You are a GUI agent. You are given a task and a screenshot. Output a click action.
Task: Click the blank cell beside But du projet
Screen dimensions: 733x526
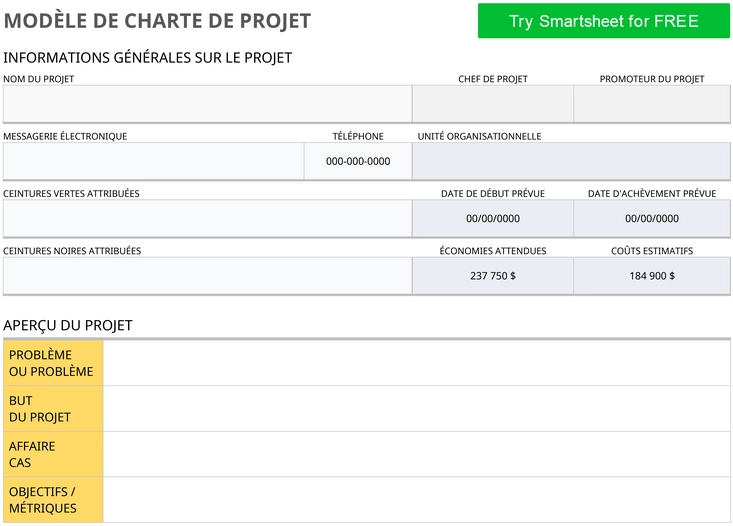(x=417, y=409)
